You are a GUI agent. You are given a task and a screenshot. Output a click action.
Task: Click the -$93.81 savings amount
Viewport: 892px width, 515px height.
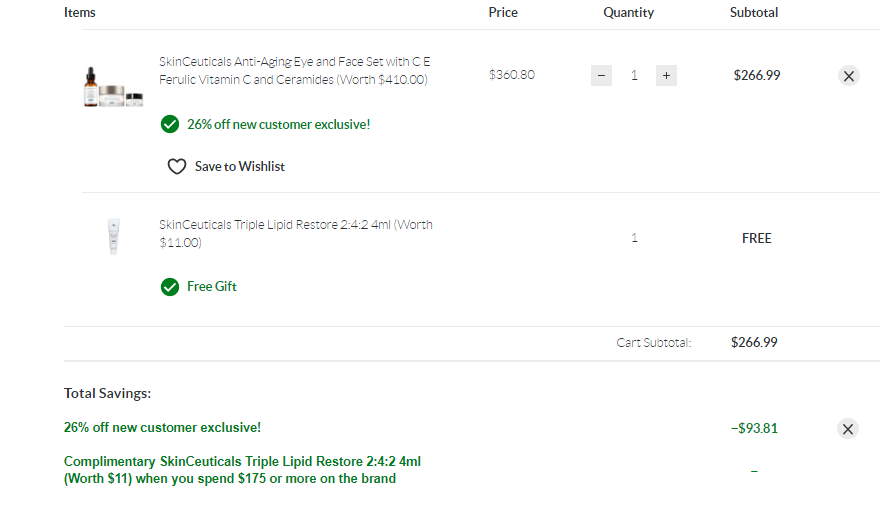coord(754,428)
